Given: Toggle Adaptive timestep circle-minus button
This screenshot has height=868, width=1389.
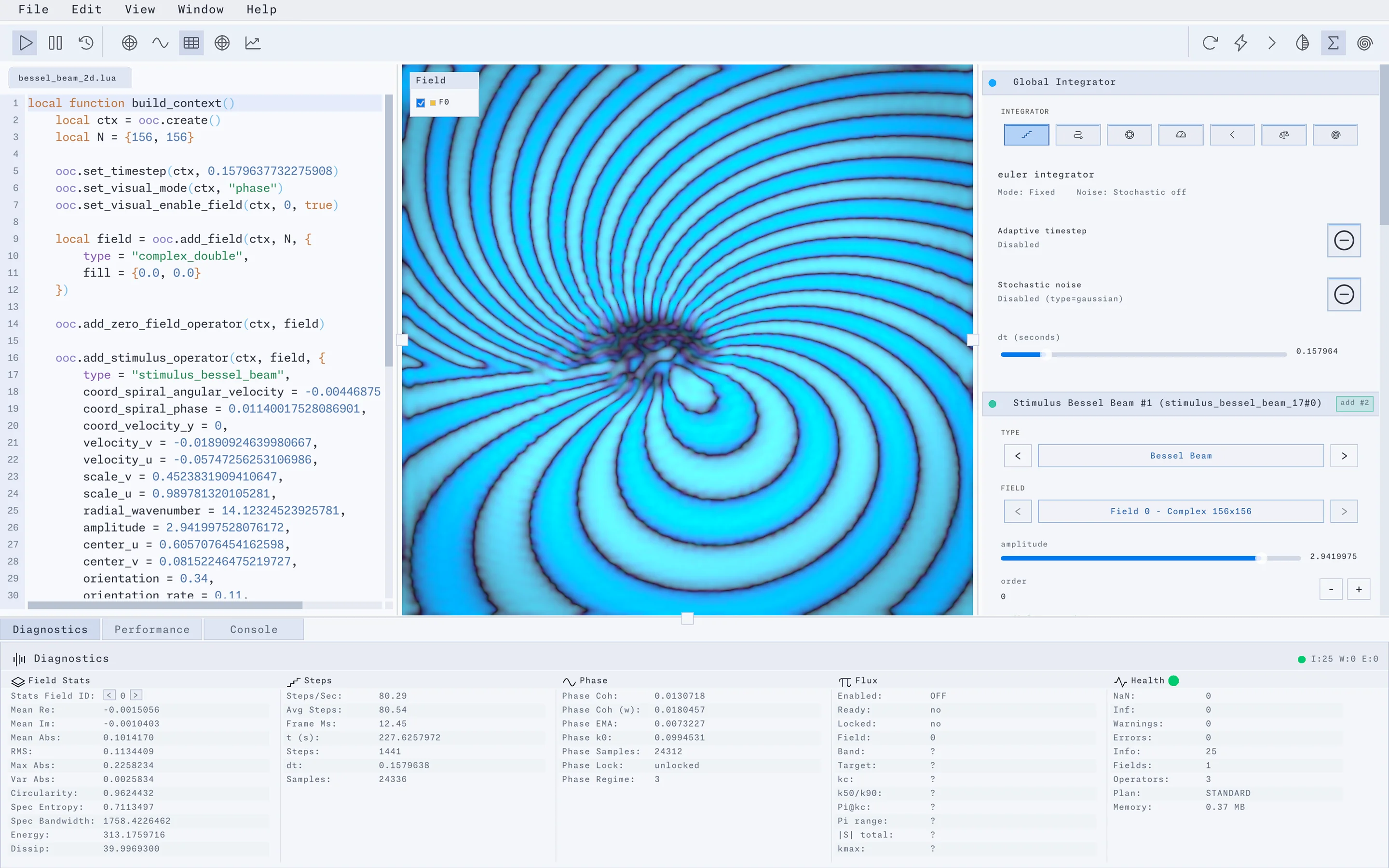Looking at the screenshot, I should tap(1344, 241).
